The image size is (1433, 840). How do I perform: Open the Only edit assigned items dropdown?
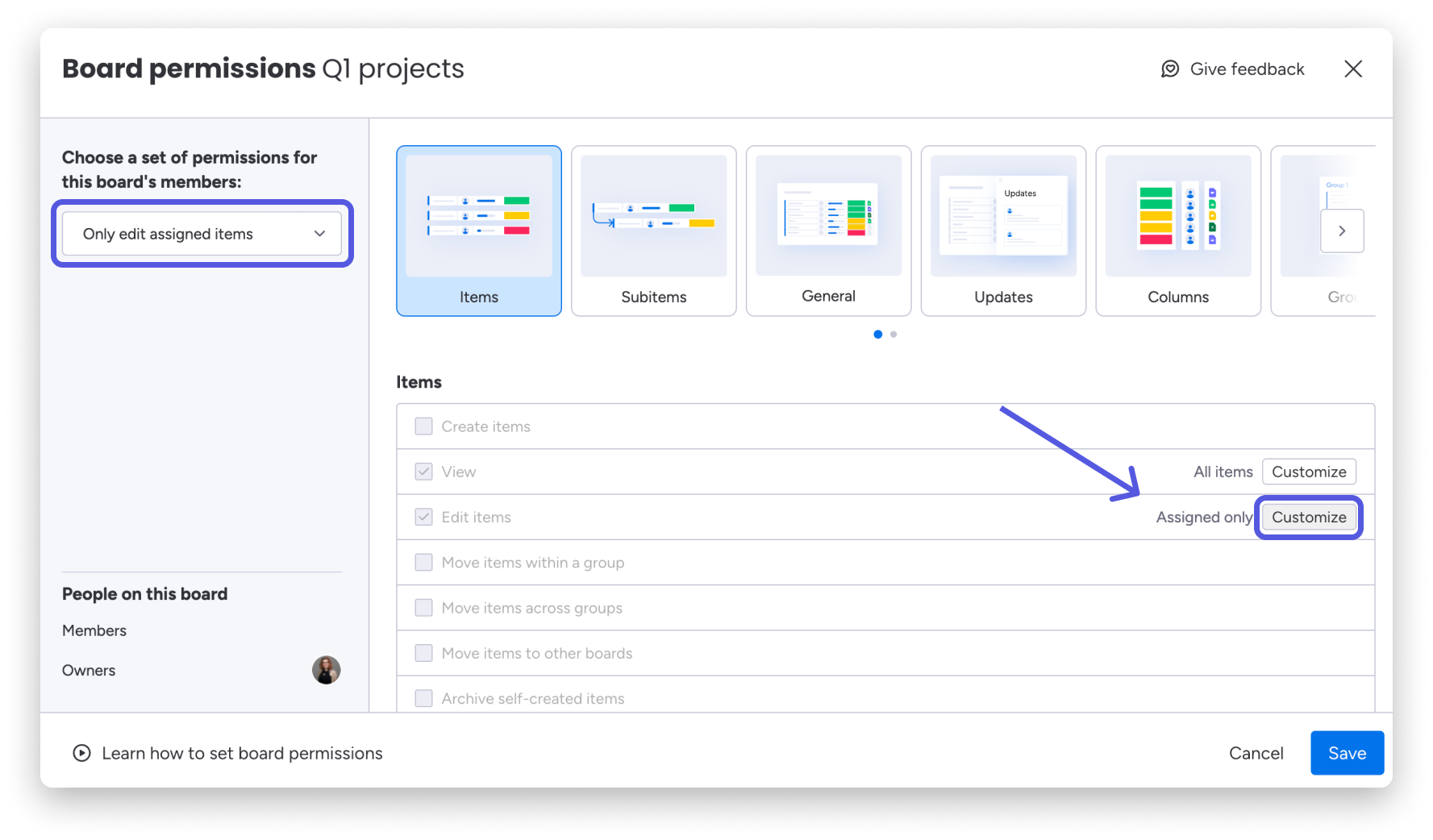202,234
